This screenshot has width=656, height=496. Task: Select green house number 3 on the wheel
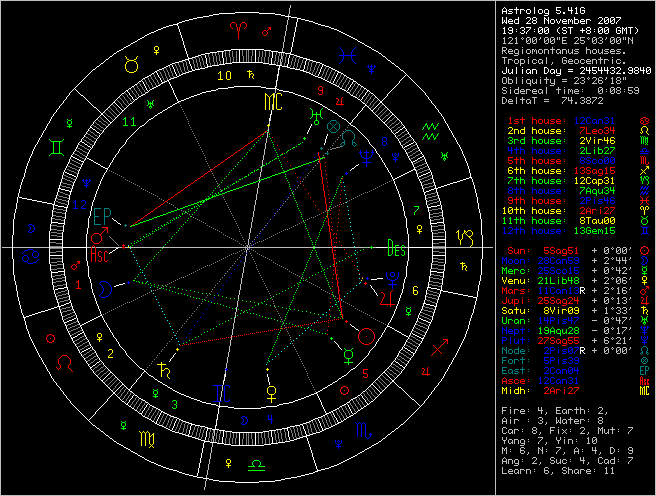tap(175, 404)
